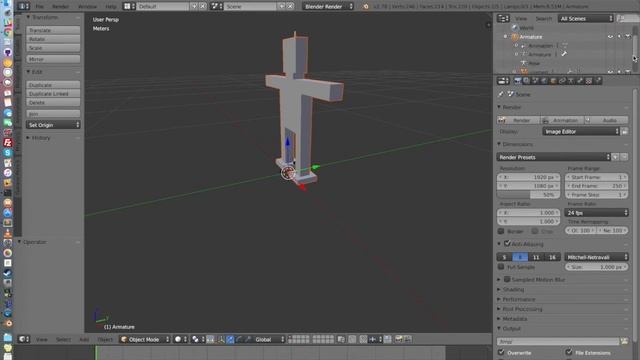The width and height of the screenshot is (640, 360).
Task: Open the Help menu
Action: pyautogui.click(x=111, y=7)
